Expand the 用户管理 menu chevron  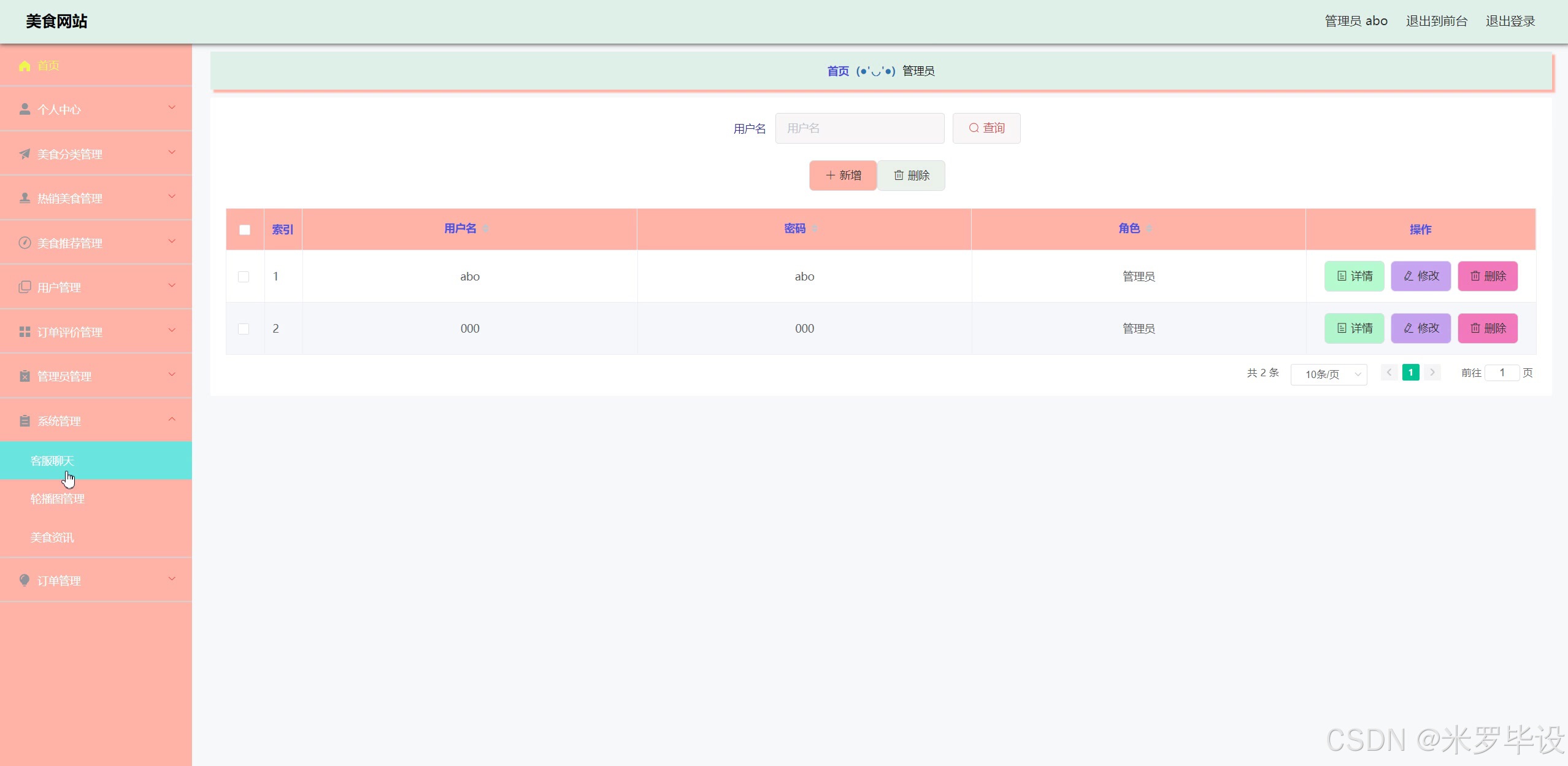172,286
